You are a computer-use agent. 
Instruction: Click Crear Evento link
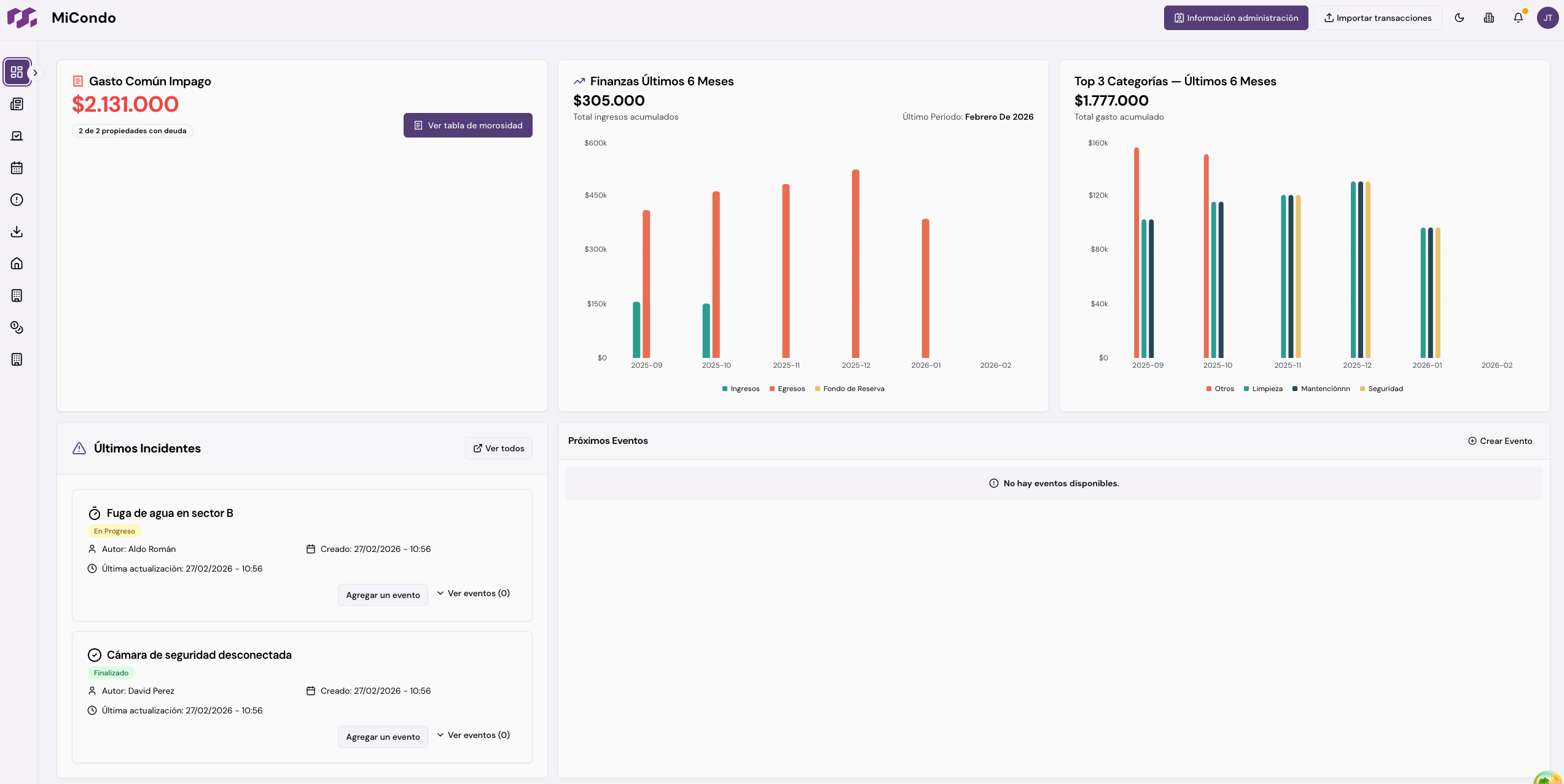pos(1499,441)
